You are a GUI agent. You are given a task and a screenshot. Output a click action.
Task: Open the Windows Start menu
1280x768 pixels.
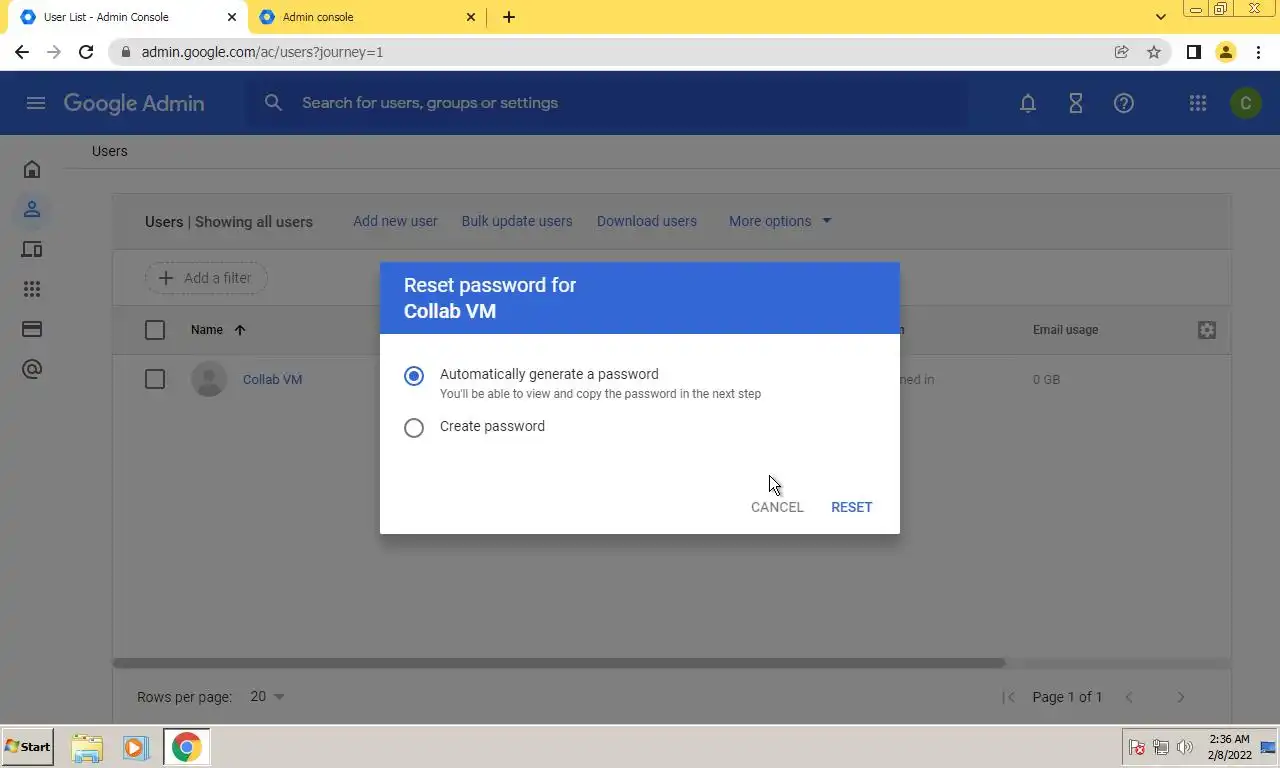28,747
